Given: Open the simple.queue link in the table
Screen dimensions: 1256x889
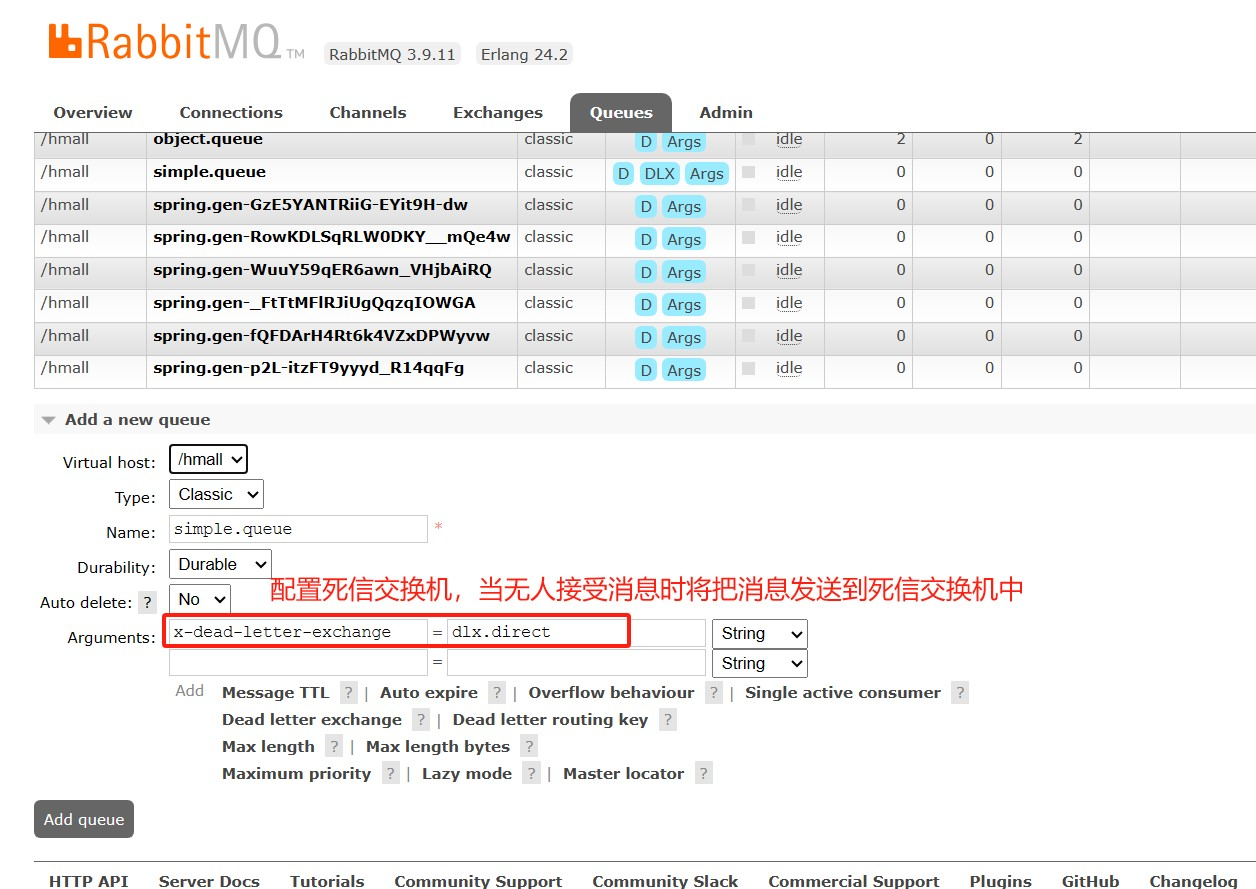Looking at the screenshot, I should click(210, 172).
